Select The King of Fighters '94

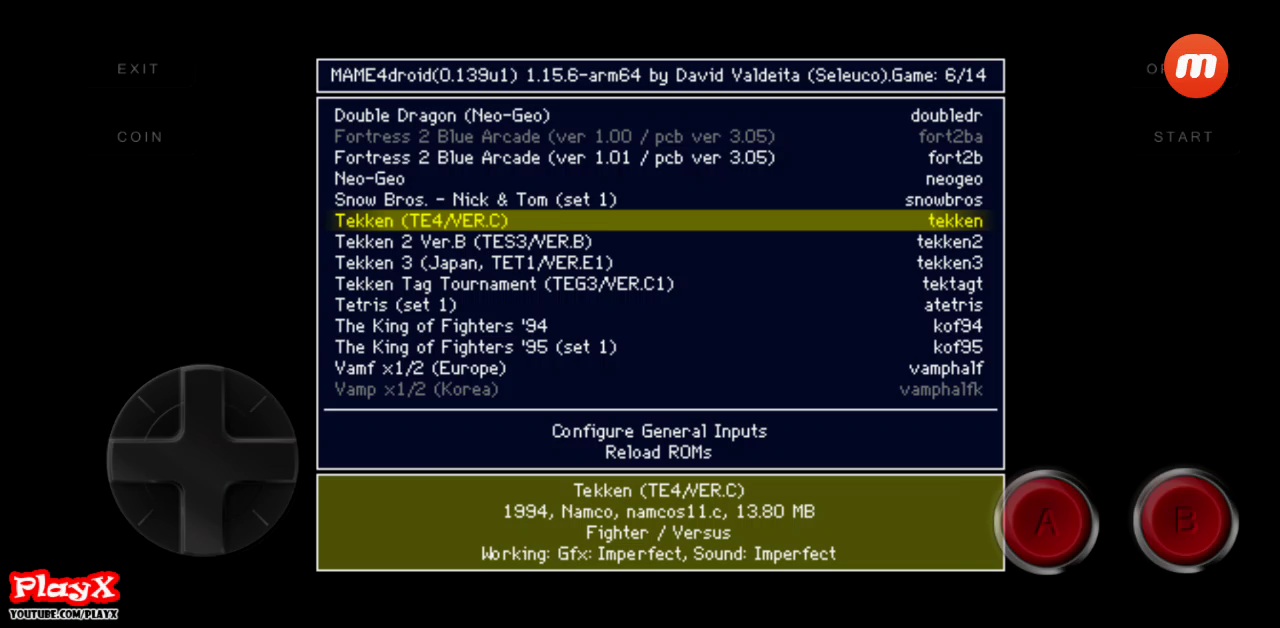(660, 326)
